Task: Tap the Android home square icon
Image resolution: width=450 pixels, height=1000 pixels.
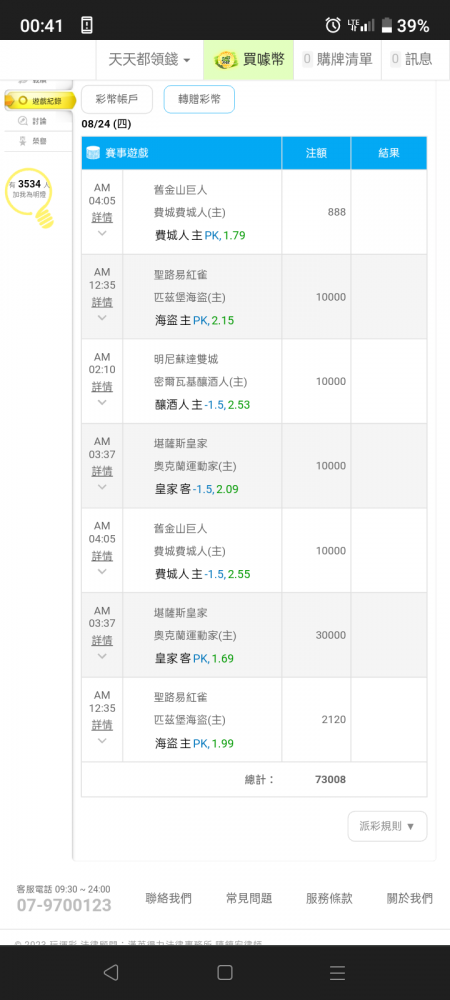Action: (224, 972)
